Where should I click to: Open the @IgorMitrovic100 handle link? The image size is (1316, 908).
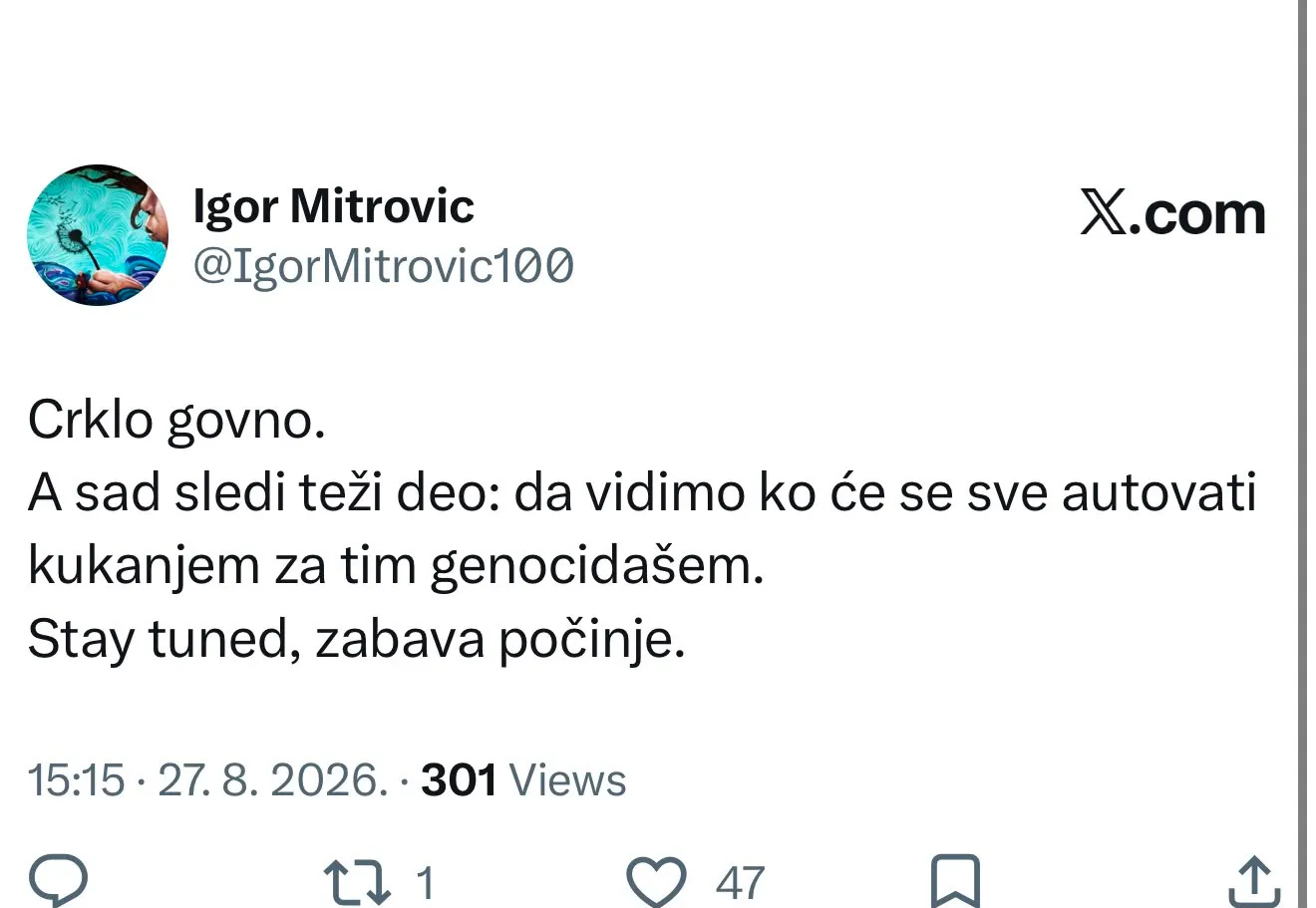point(383,266)
